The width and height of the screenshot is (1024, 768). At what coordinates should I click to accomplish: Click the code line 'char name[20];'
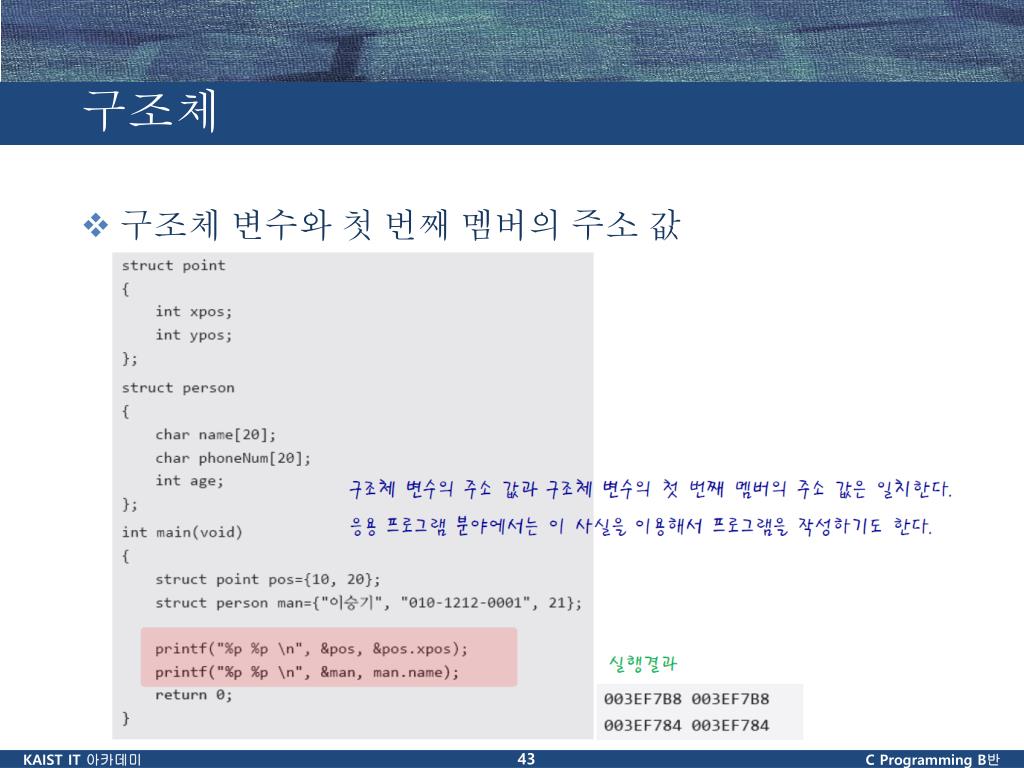pos(216,435)
